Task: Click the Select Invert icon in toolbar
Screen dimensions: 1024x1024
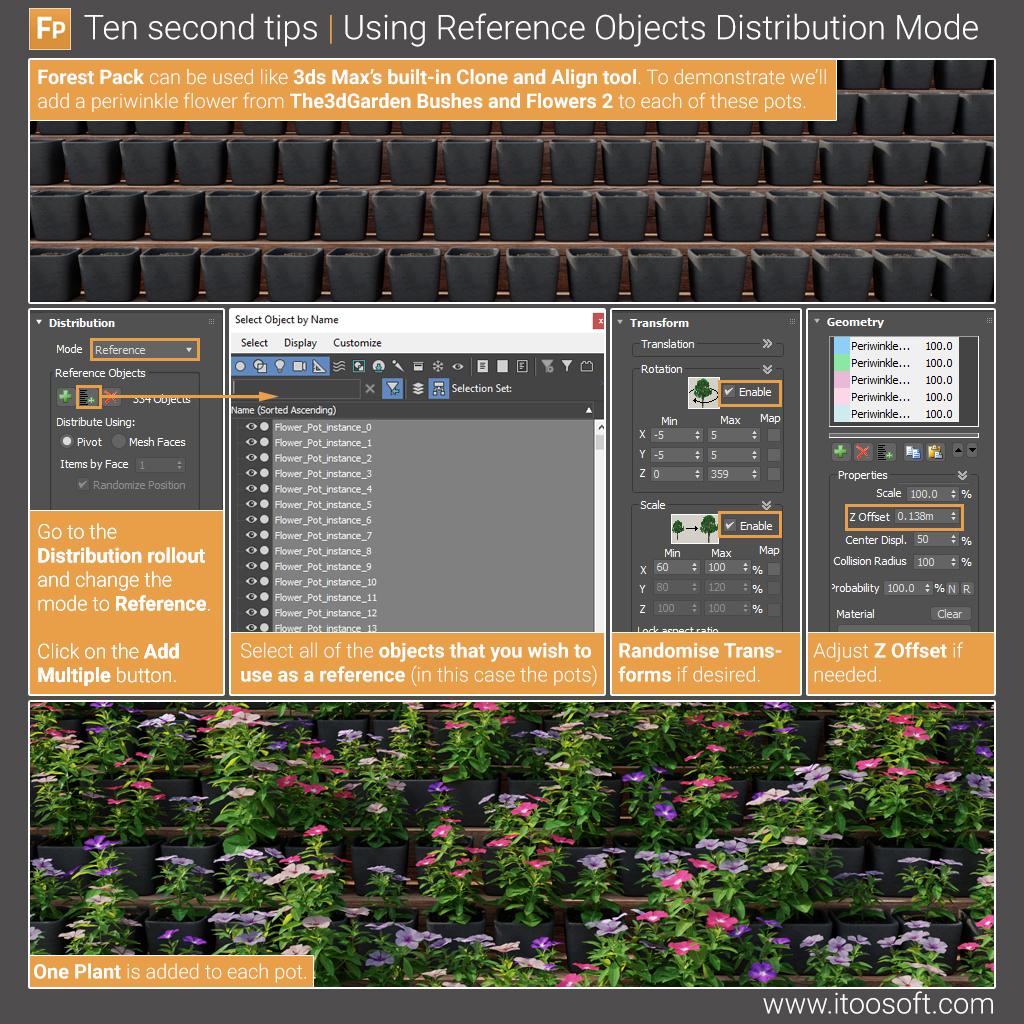Action: [522, 366]
